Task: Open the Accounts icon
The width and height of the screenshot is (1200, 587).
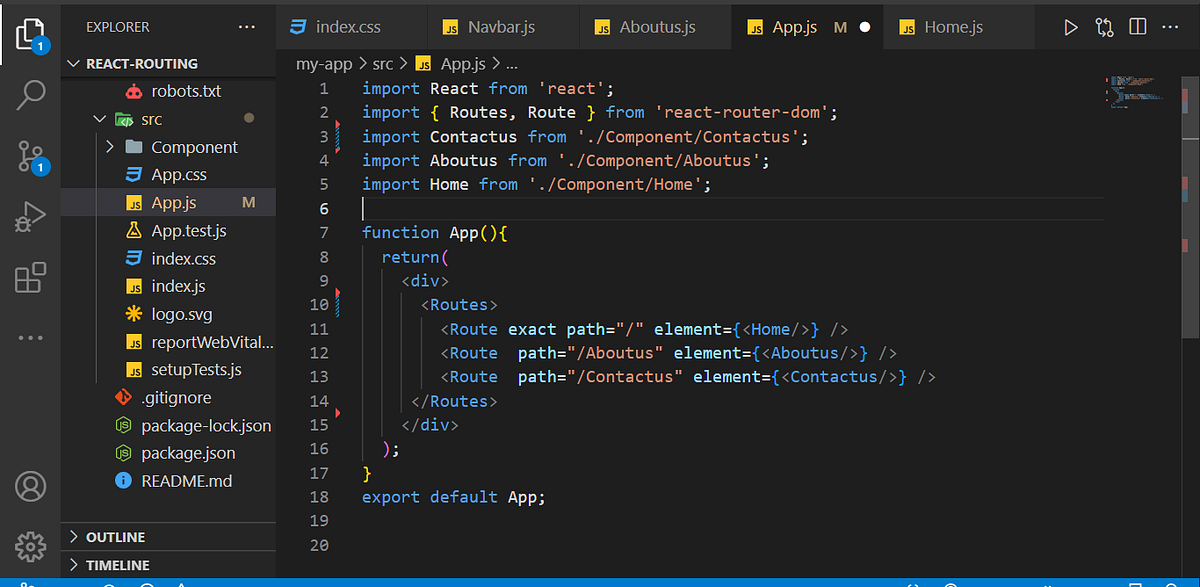Action: click(x=30, y=486)
